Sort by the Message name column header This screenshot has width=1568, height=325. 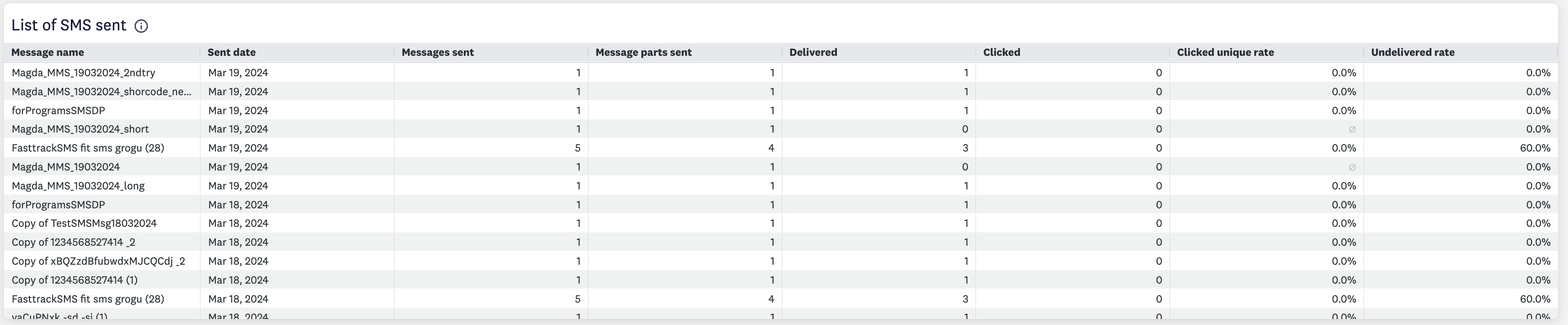(47, 52)
